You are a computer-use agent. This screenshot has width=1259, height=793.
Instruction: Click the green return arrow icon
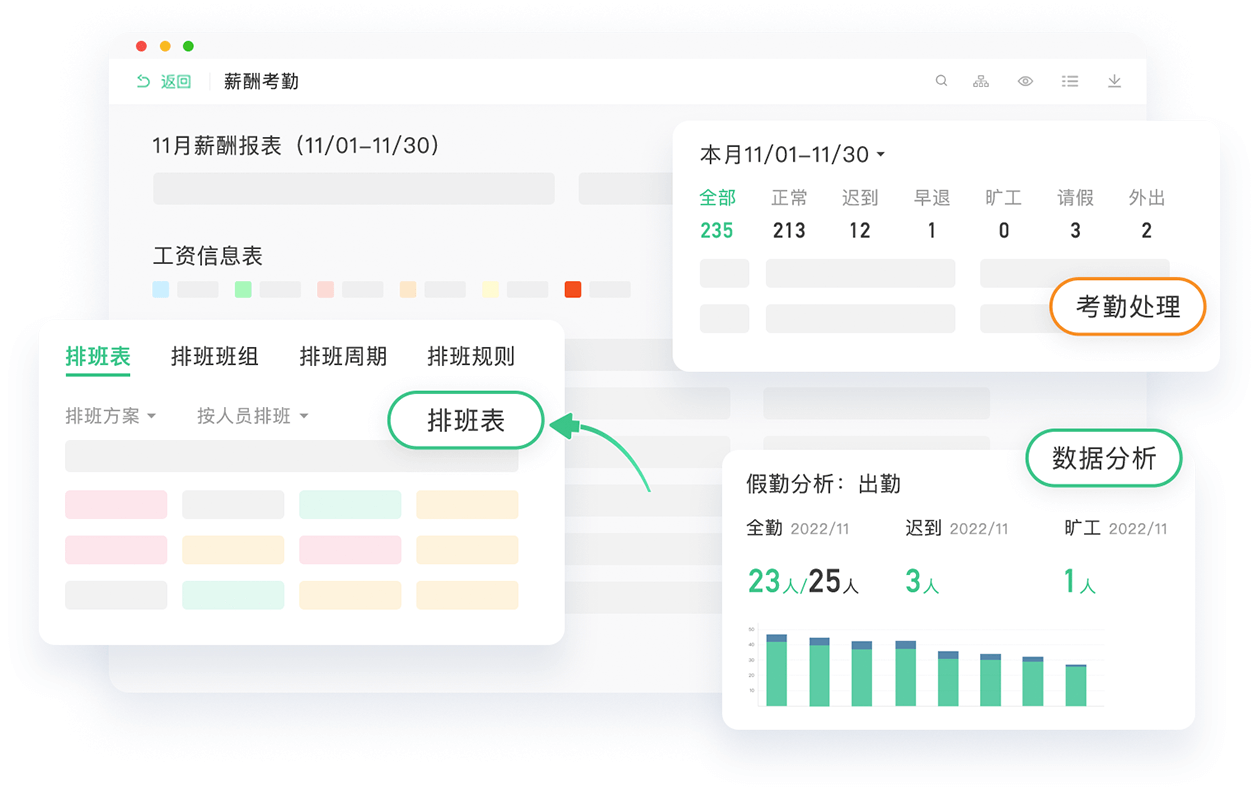[x=144, y=82]
